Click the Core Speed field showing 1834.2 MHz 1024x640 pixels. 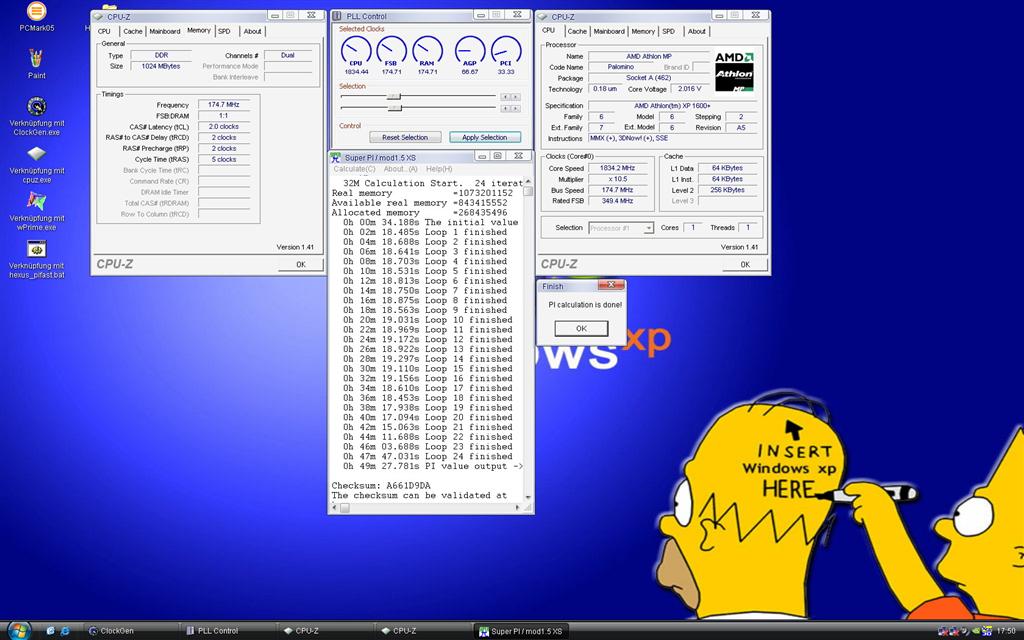[617, 168]
